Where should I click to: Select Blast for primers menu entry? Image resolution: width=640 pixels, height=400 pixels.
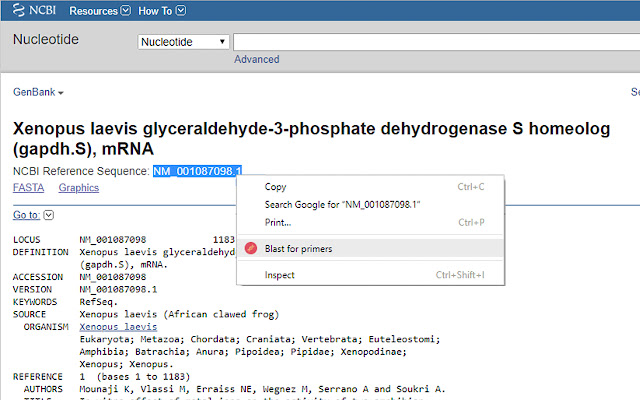click(370, 249)
